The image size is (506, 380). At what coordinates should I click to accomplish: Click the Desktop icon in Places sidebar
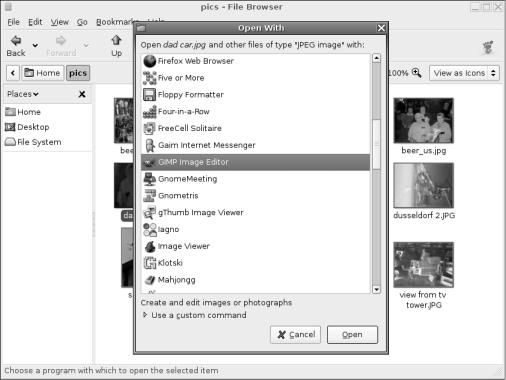10,127
